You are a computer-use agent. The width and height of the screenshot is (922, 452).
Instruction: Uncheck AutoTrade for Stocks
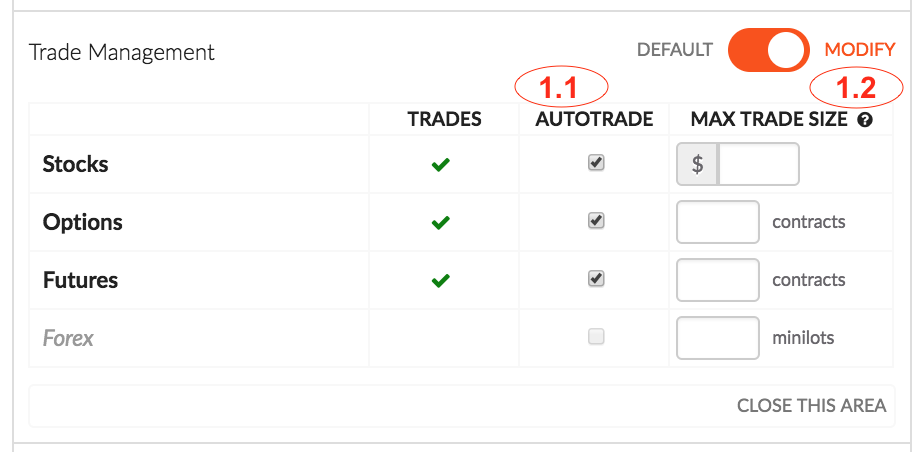596,163
